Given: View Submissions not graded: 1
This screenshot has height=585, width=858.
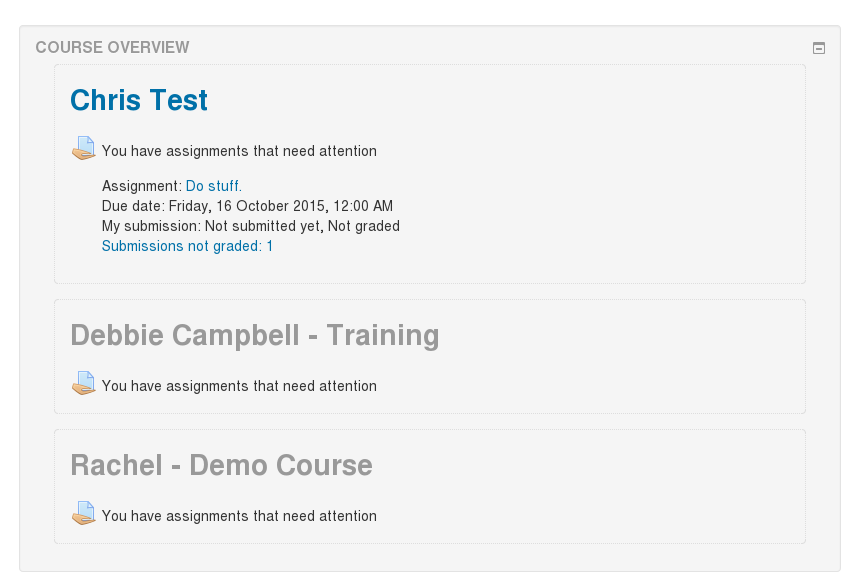Looking at the screenshot, I should point(187,246).
